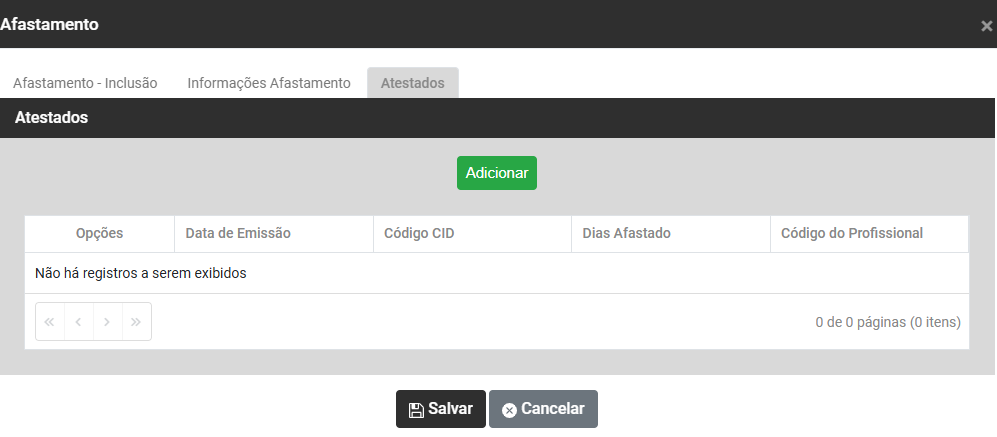Go to the first page of results

pos(50,322)
